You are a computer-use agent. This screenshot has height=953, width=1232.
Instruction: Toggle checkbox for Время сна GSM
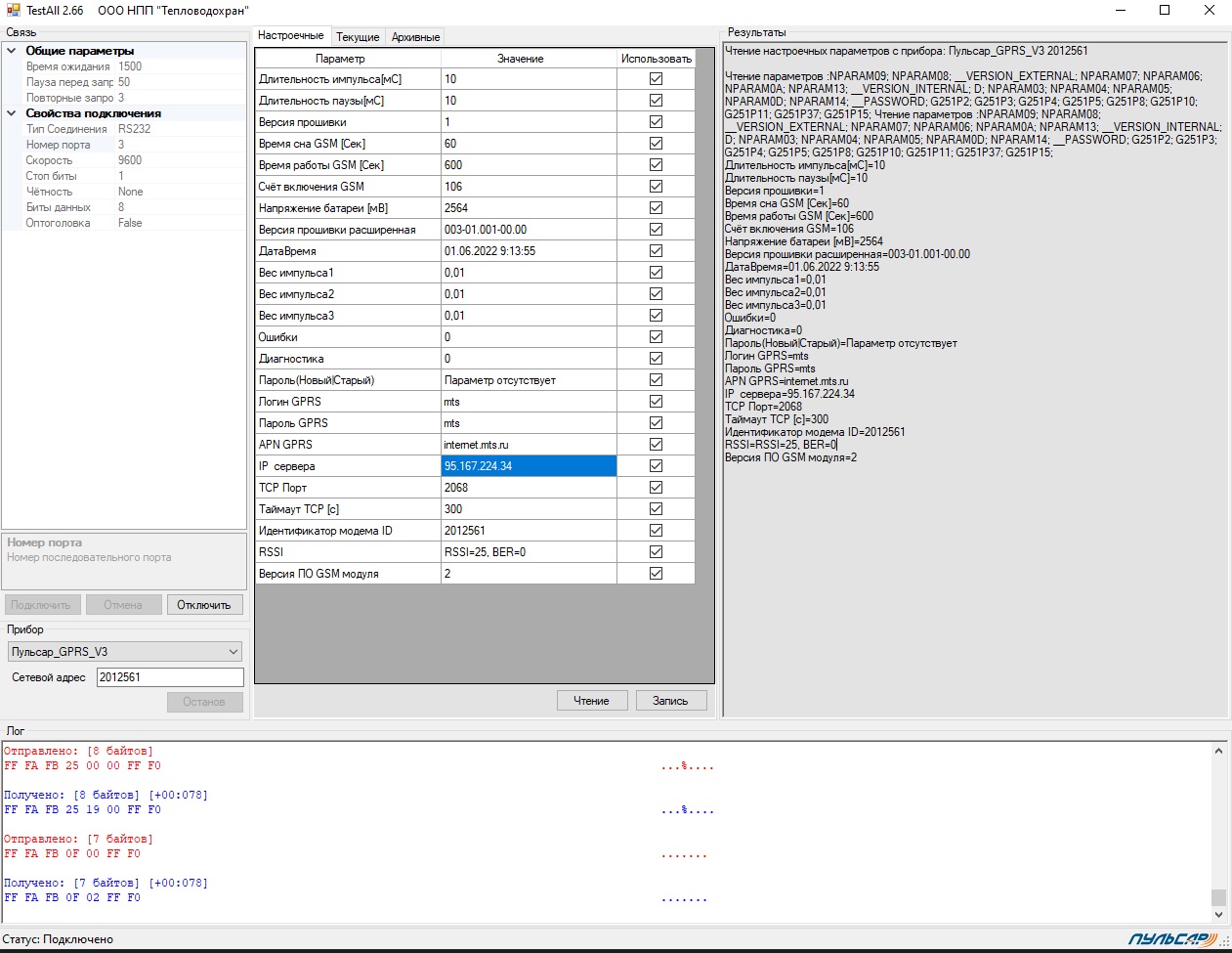pos(656,144)
